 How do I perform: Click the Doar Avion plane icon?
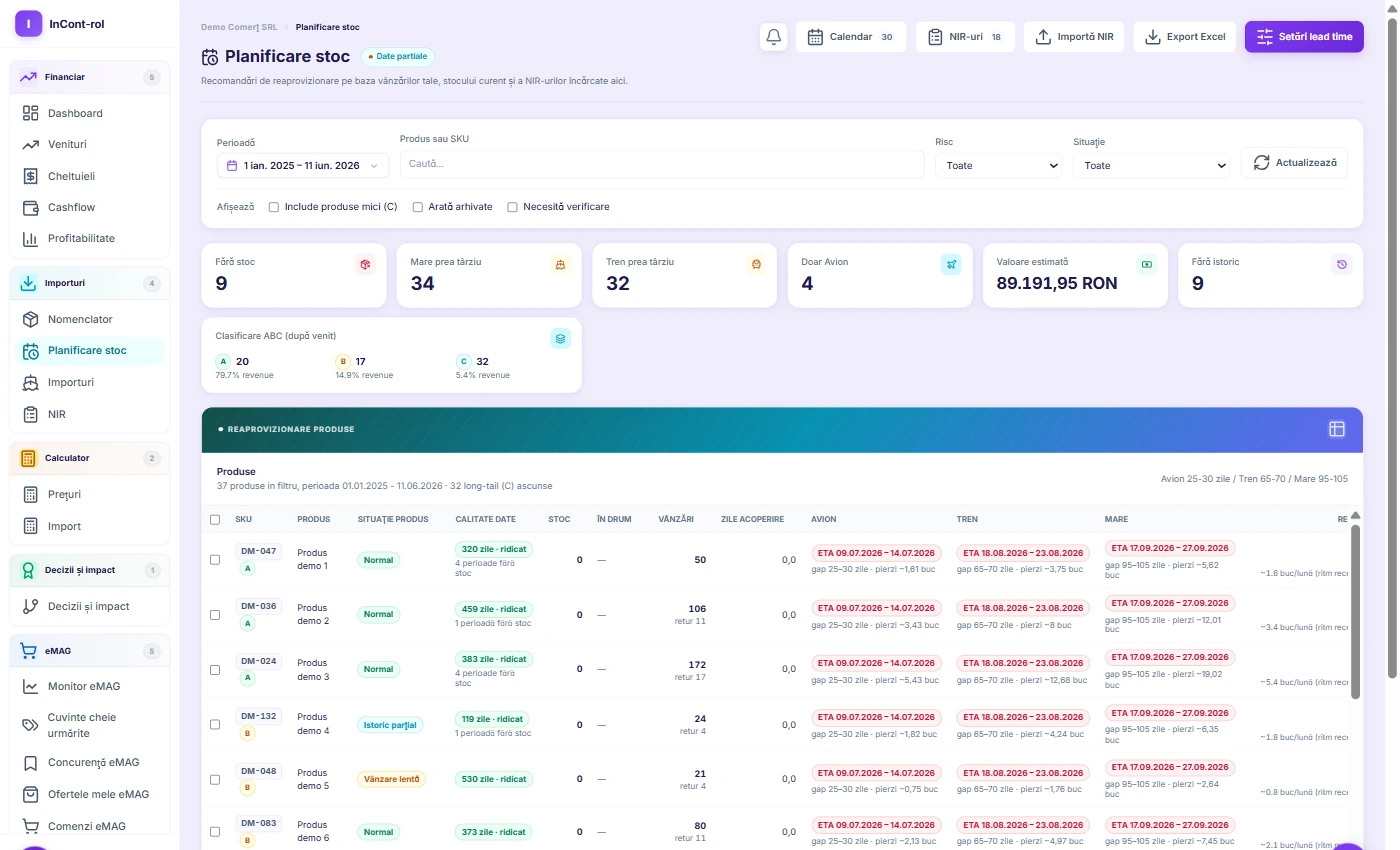point(951,264)
